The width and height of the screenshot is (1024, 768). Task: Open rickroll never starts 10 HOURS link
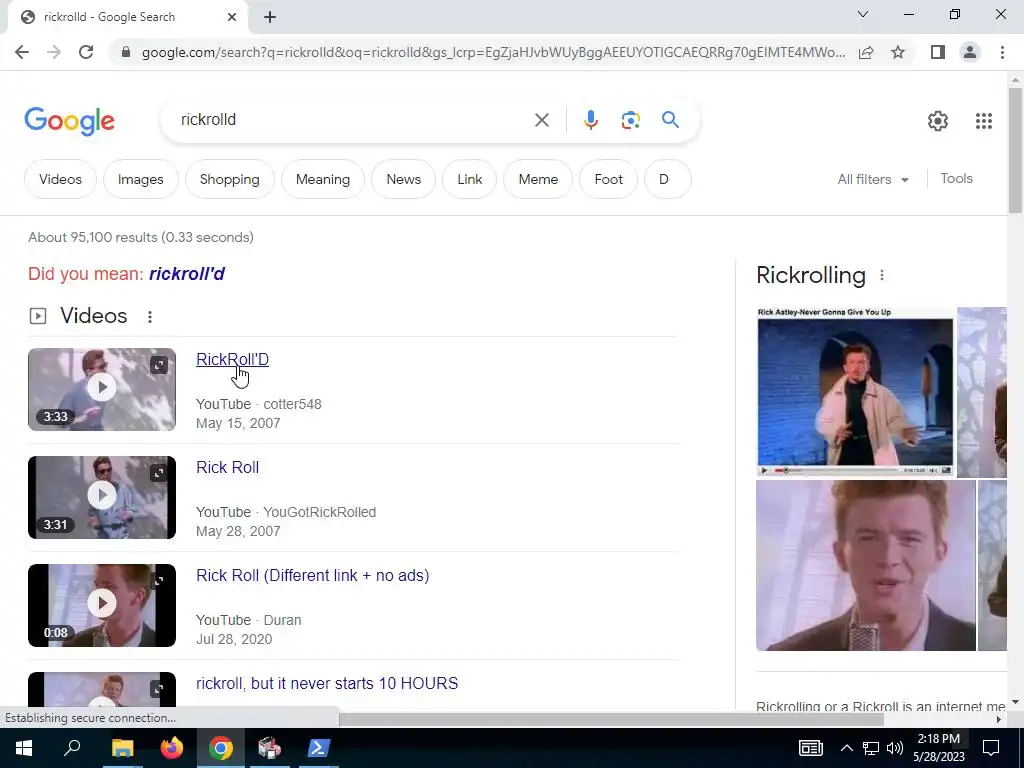click(327, 683)
